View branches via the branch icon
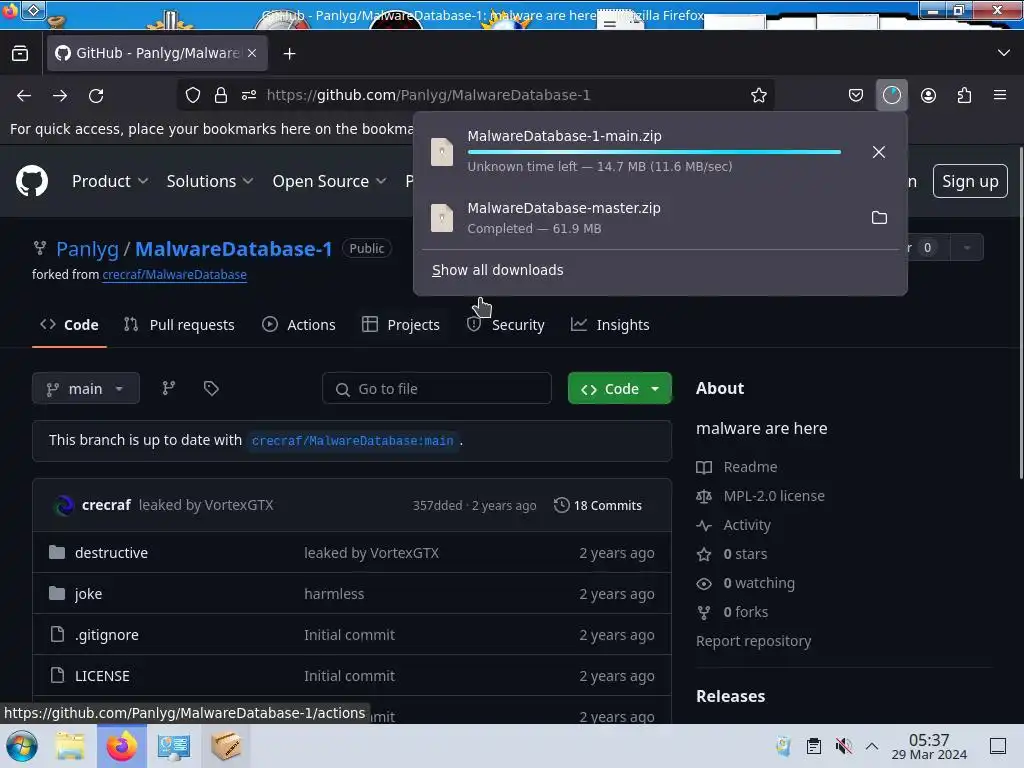Viewport: 1024px width, 768px height. [168, 389]
